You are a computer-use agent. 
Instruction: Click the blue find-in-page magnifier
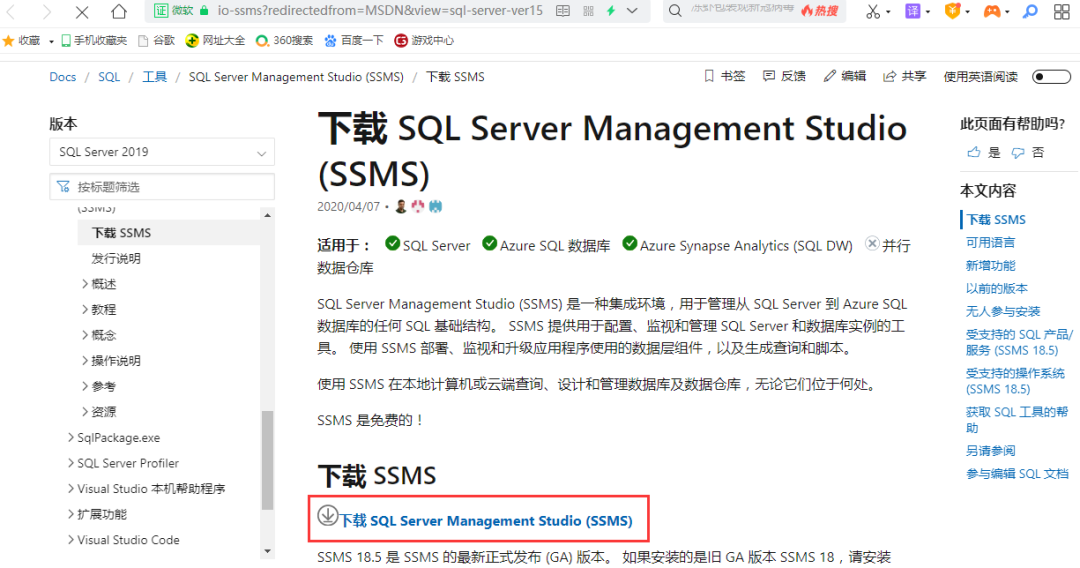pyautogui.click(x=1030, y=11)
